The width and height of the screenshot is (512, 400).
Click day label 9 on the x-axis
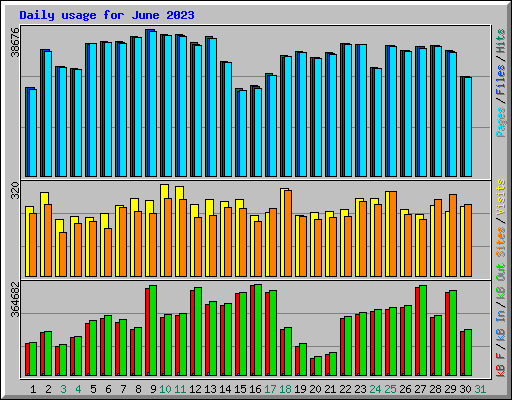click(x=153, y=389)
